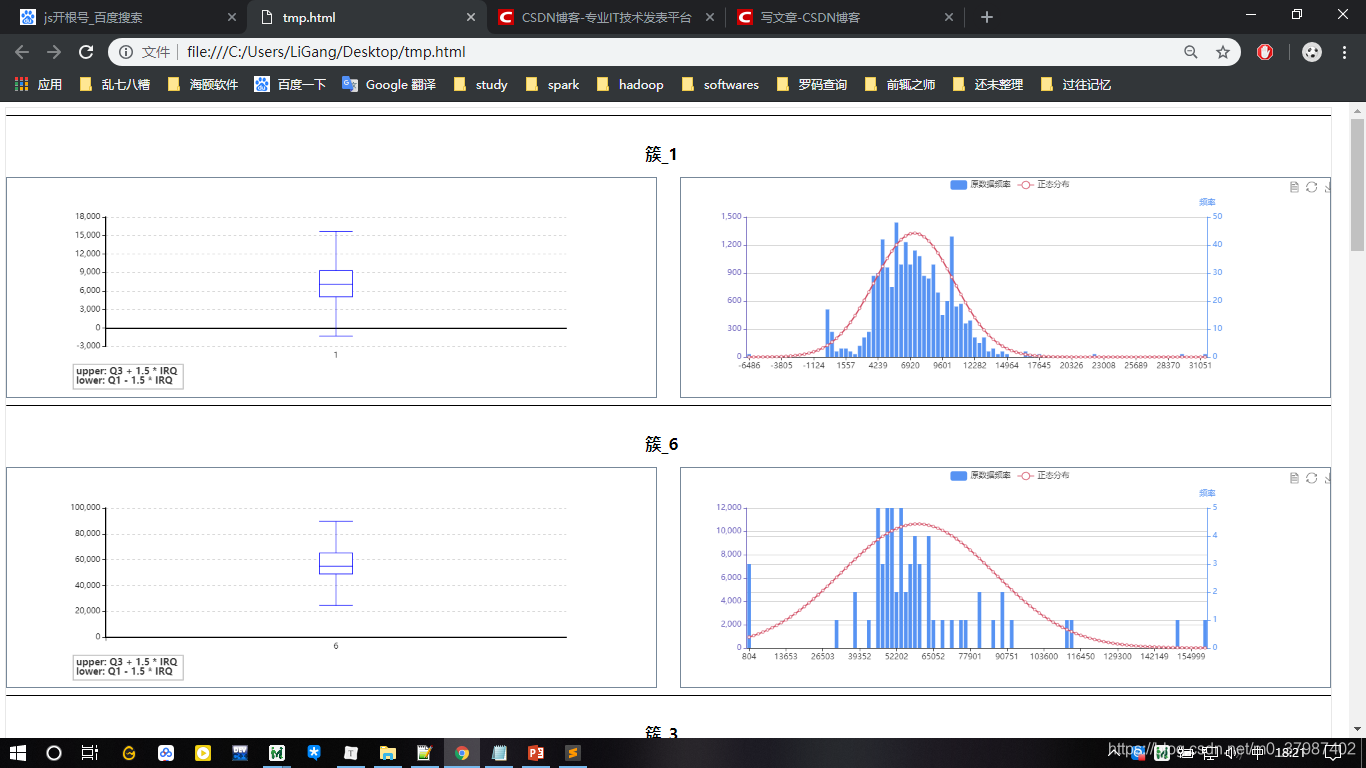Close the 写文章-CSDN博客 tab
The image size is (1366, 768).
[949, 17]
